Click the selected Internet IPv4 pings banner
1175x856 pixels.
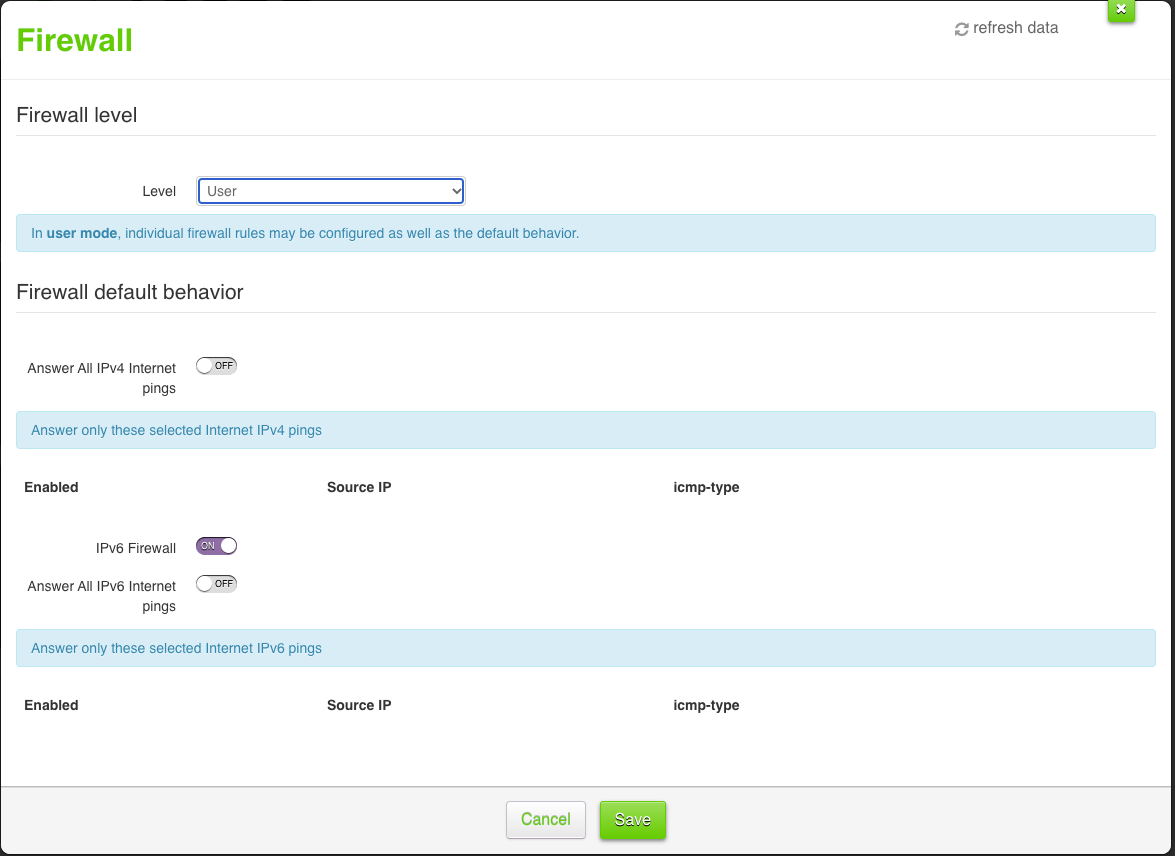click(x=586, y=429)
